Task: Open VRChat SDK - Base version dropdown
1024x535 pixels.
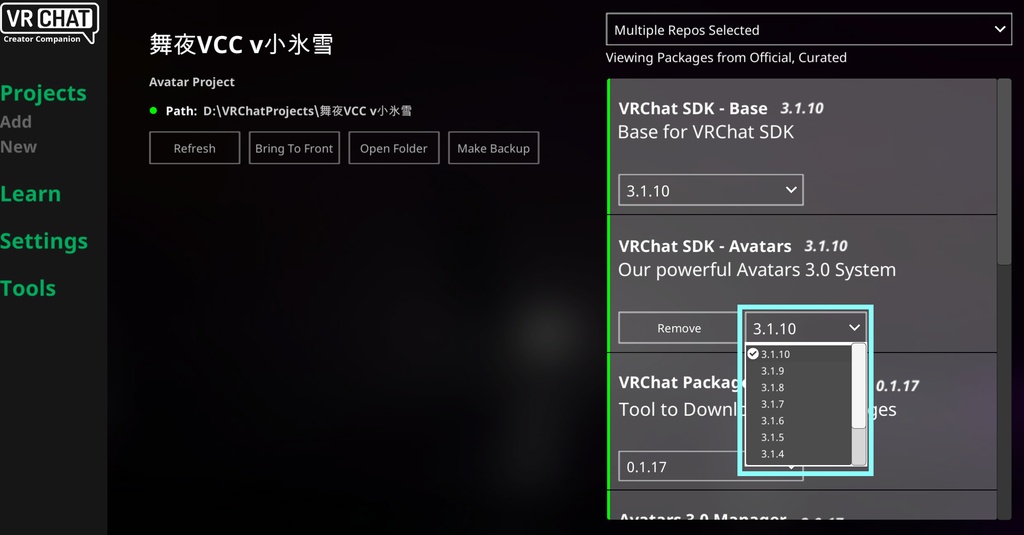Action: click(711, 190)
